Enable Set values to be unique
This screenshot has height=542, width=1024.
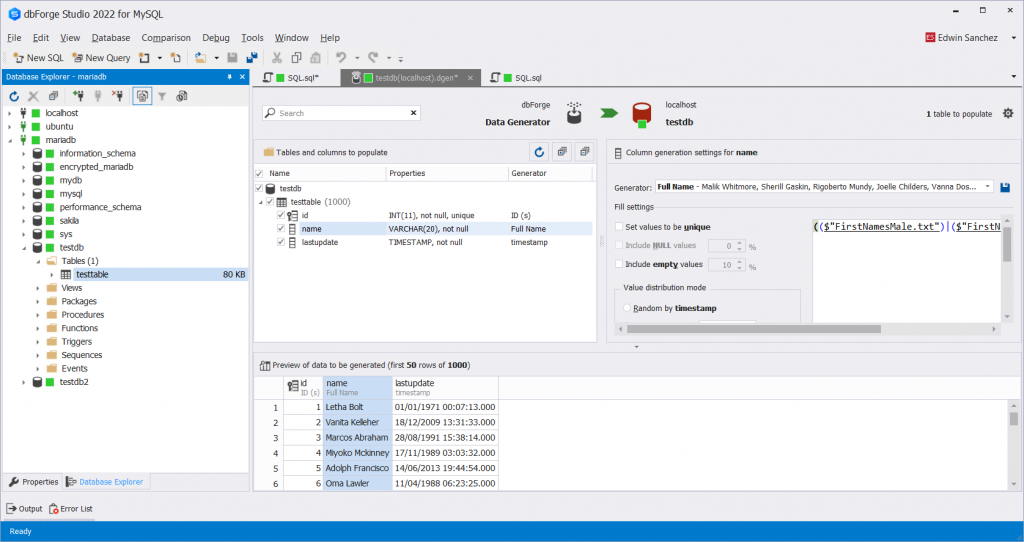(x=619, y=227)
